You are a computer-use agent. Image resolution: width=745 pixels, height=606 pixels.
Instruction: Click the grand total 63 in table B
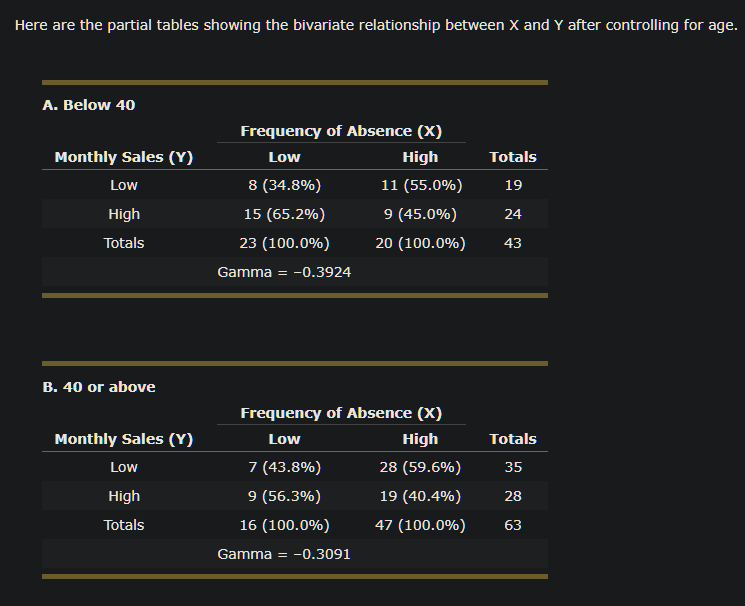(x=513, y=525)
